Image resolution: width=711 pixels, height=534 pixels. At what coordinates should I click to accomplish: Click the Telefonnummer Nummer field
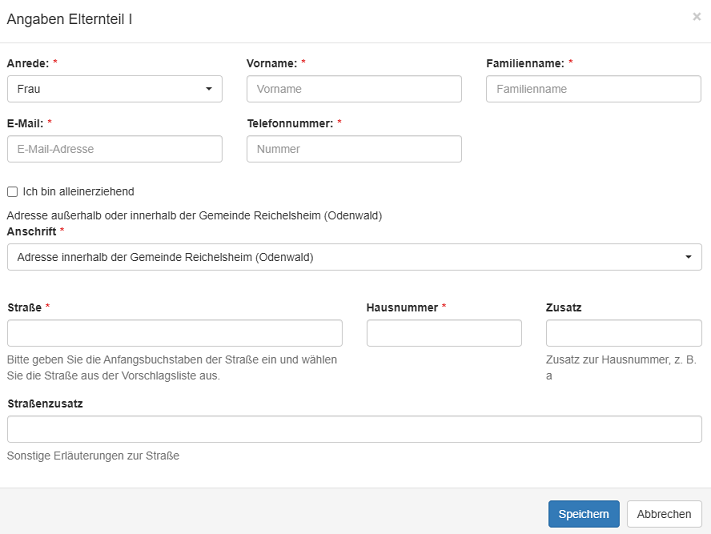[x=354, y=149]
